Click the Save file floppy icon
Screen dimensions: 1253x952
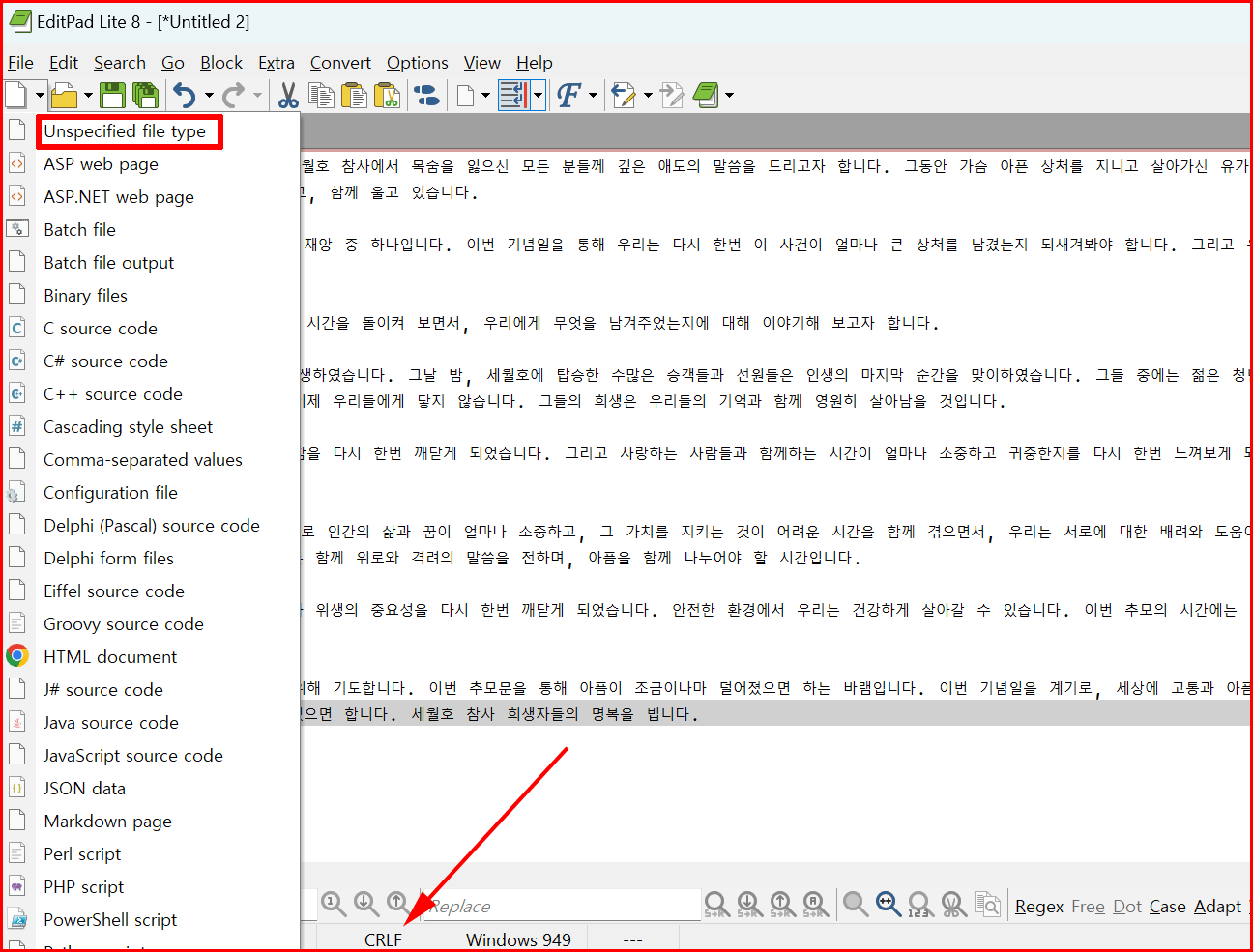point(113,95)
